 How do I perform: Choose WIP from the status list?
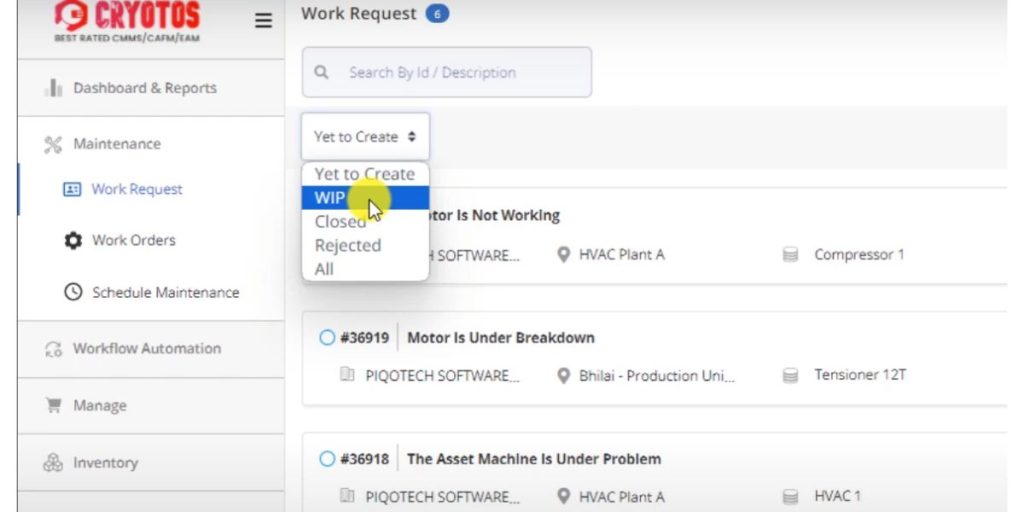click(x=330, y=198)
